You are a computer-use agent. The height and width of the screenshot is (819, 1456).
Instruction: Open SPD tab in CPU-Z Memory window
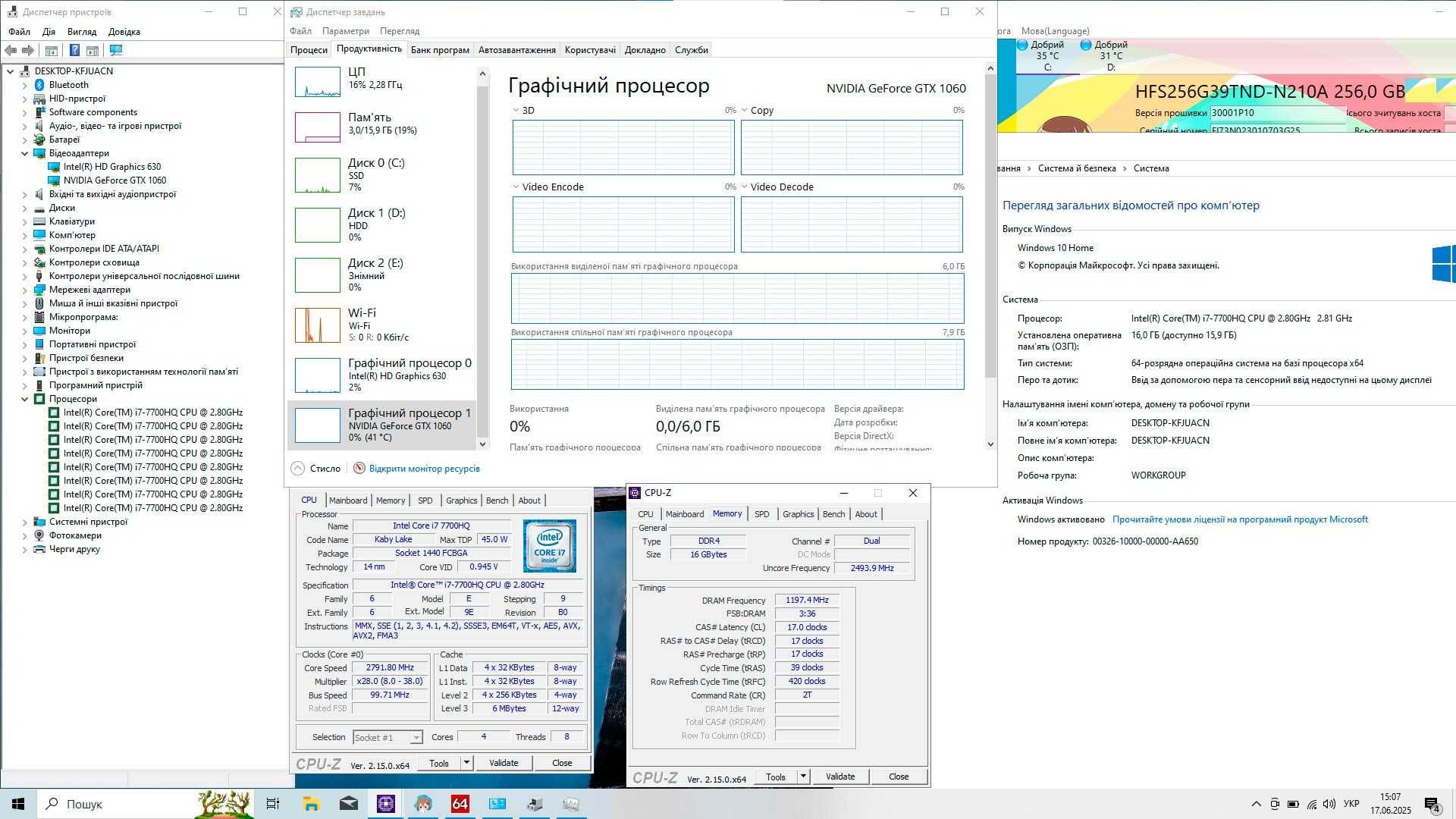tap(762, 514)
